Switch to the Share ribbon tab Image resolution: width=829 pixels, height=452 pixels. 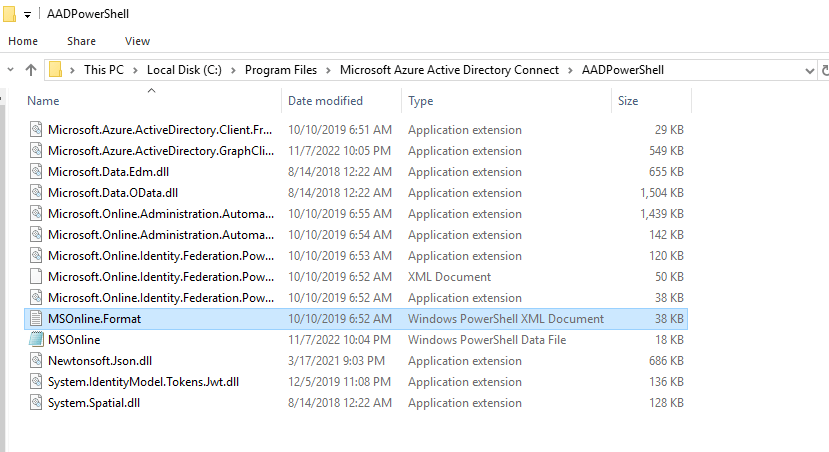81,41
